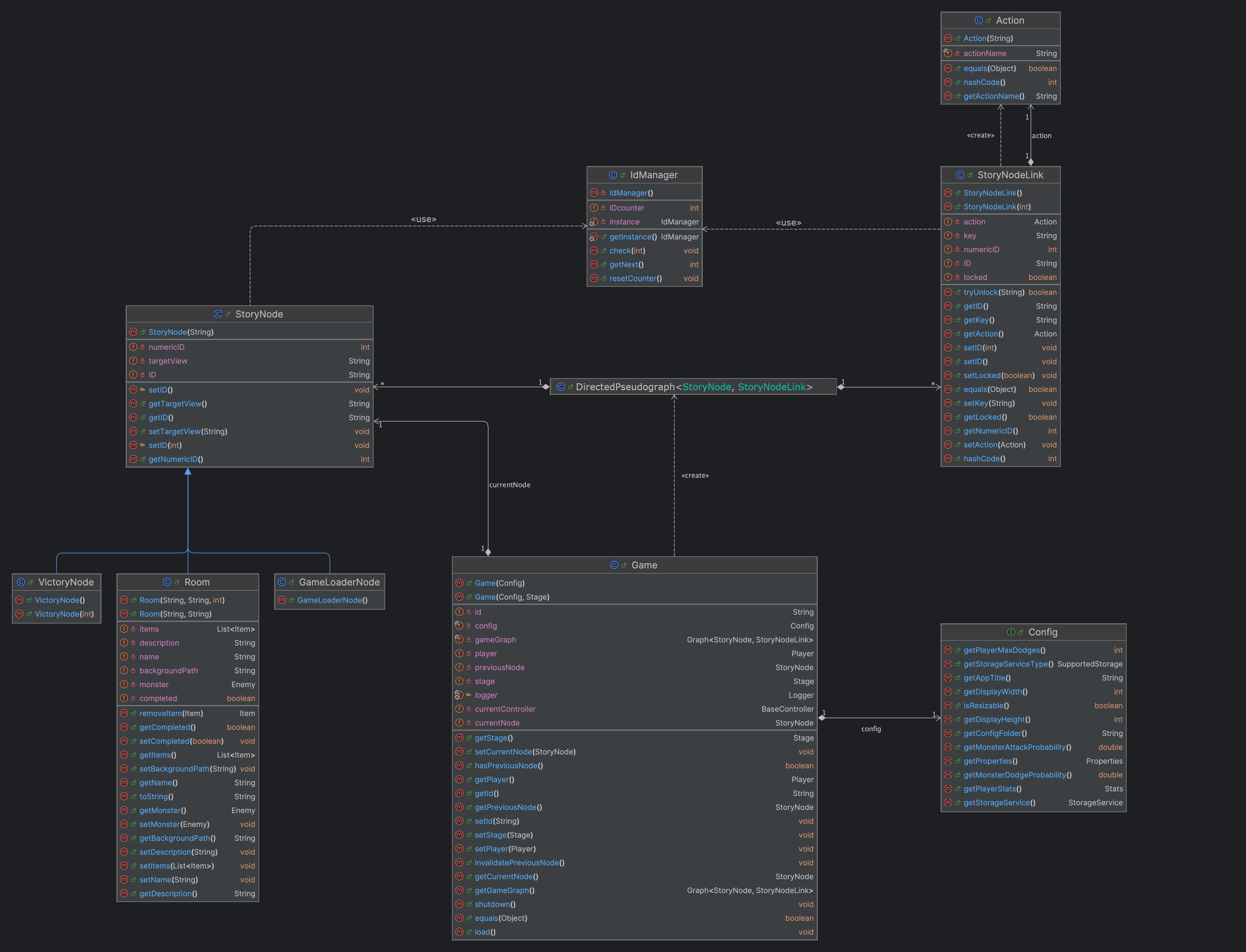Select the GameLoaderNode class title
The width and height of the screenshot is (1246, 952).
tap(339, 582)
